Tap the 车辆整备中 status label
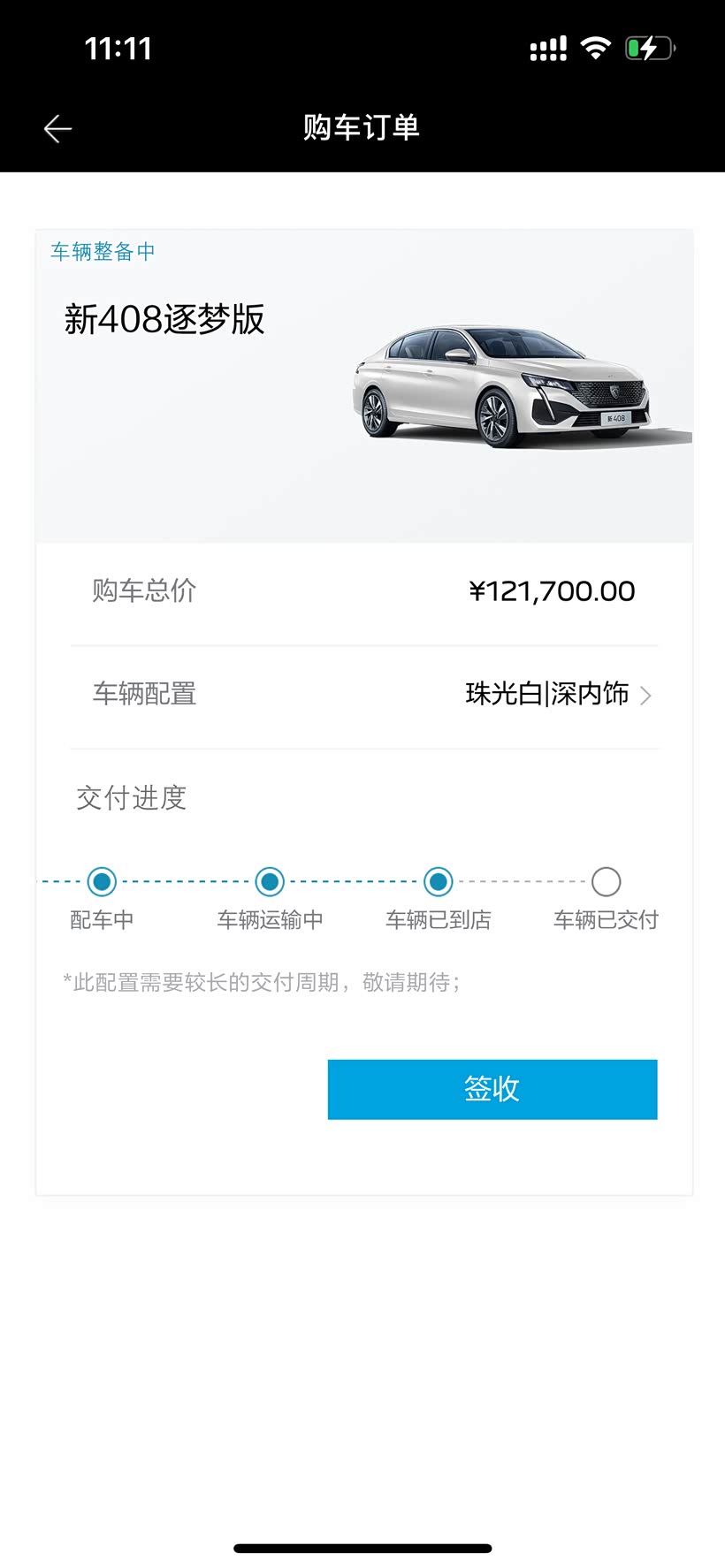 coord(103,252)
